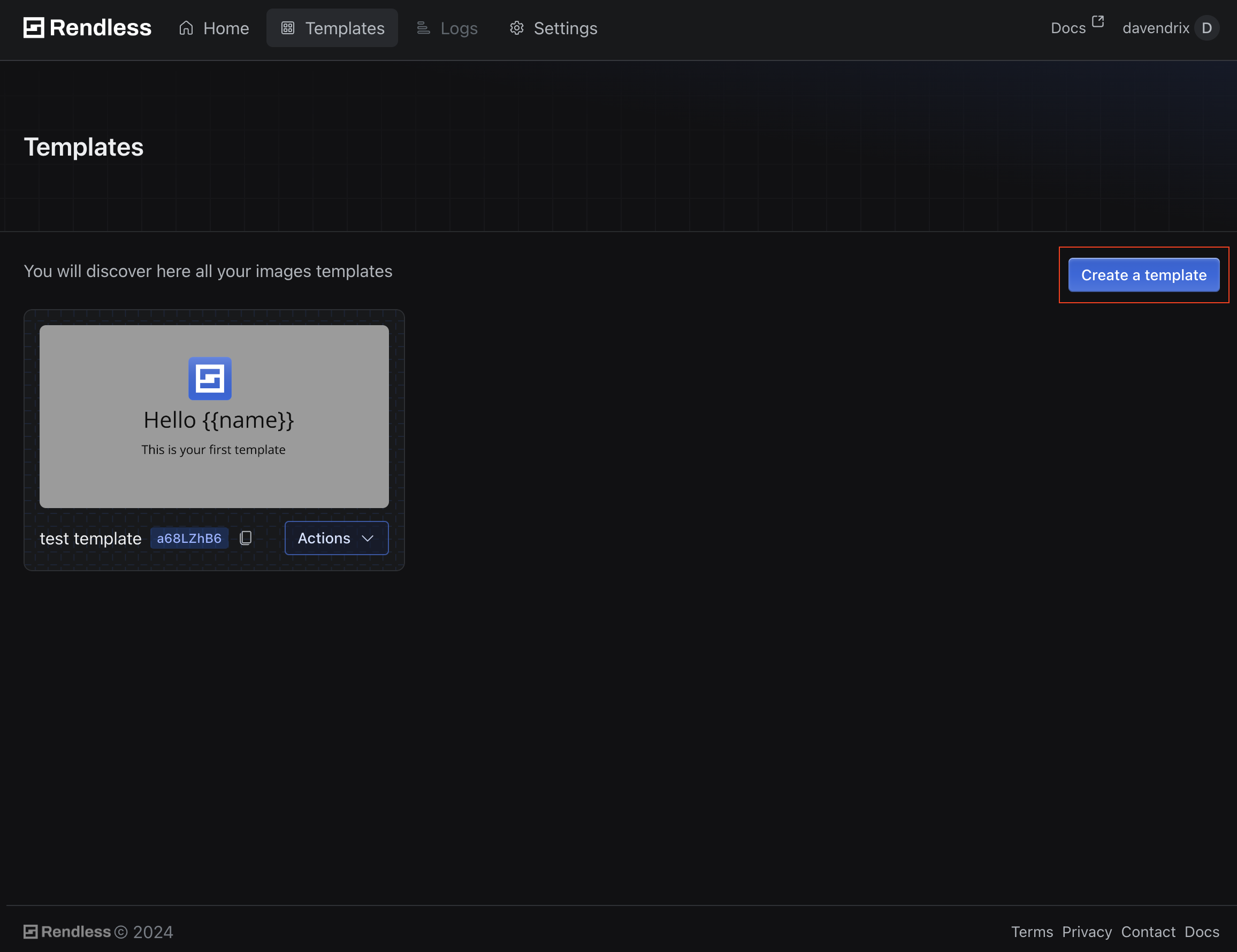Expand the Actions dropdown
Image resolution: width=1237 pixels, height=952 pixels.
pos(336,538)
